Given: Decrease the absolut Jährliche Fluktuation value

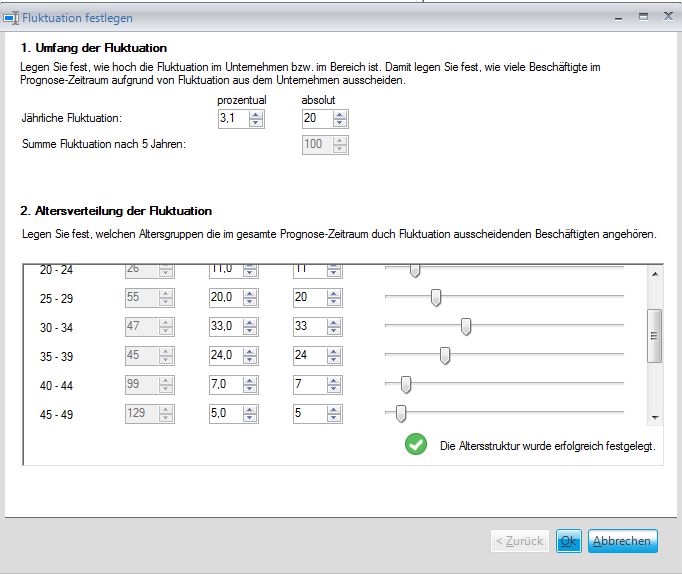Looking at the screenshot, I should click(x=340, y=123).
